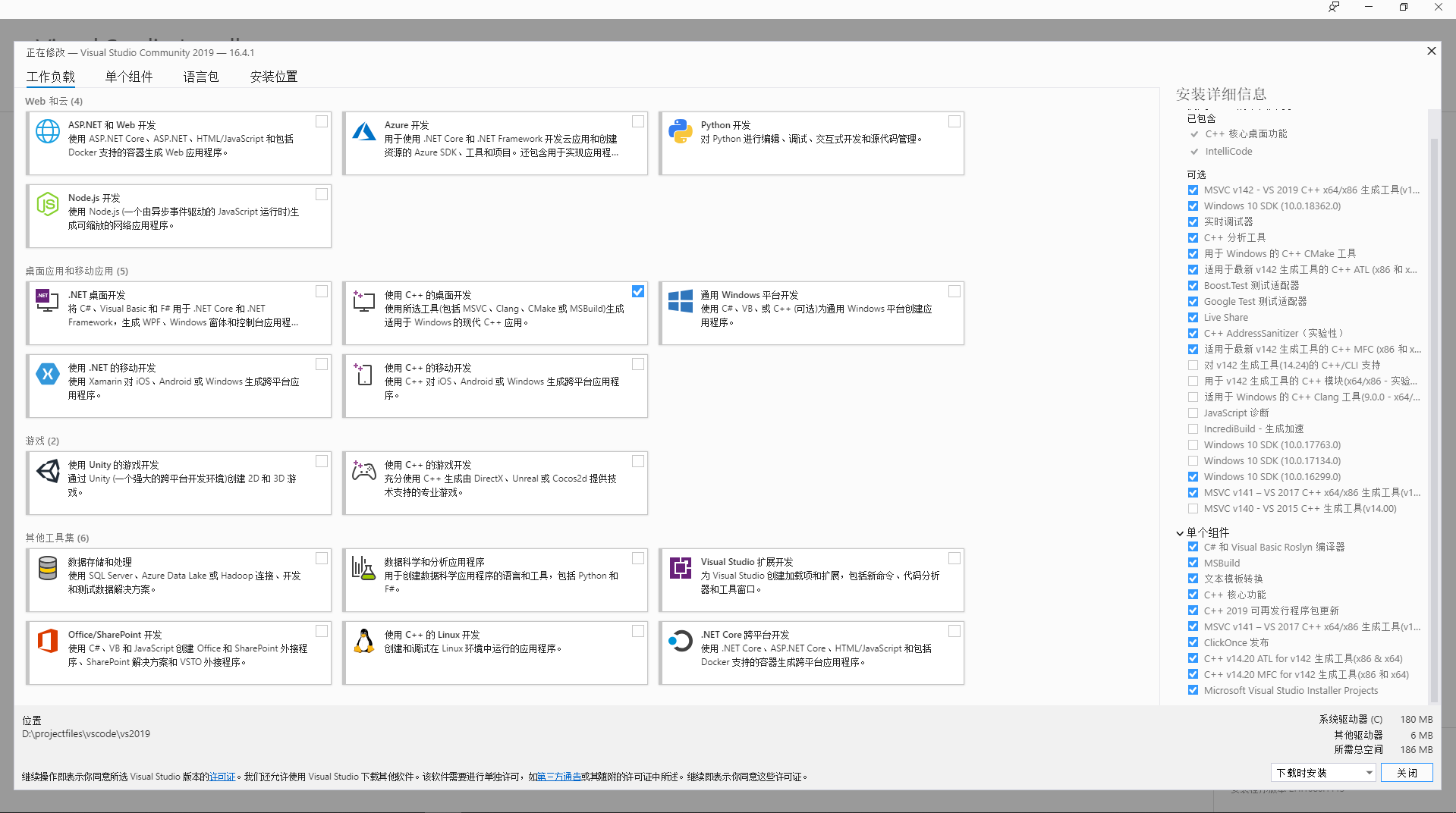Open the 第三方通告 link
The width and height of the screenshot is (1456, 813).
559,777
